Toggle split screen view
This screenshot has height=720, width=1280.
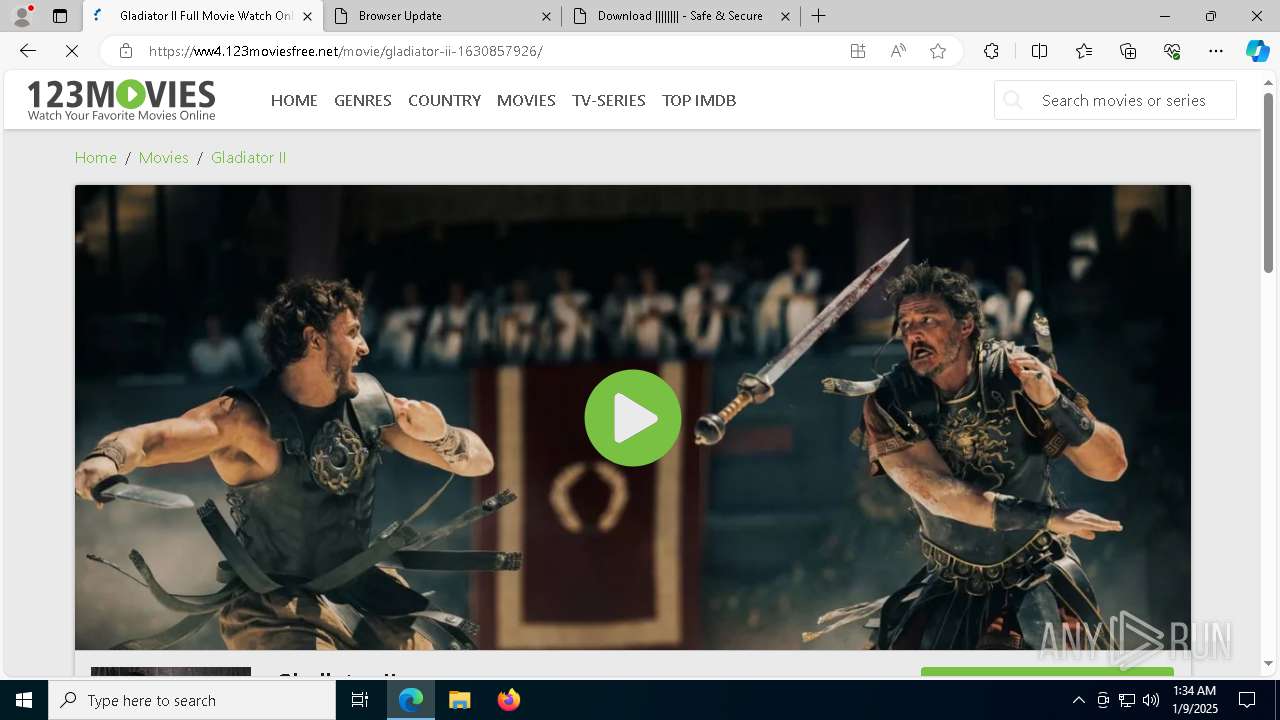pyautogui.click(x=1039, y=51)
